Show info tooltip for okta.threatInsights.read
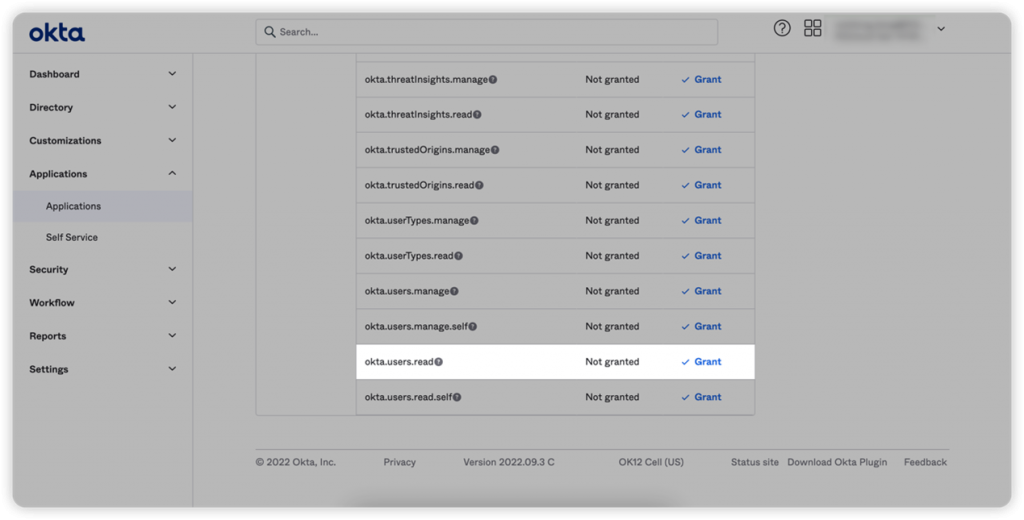Viewport: 1024px width, 520px height. 477,115
